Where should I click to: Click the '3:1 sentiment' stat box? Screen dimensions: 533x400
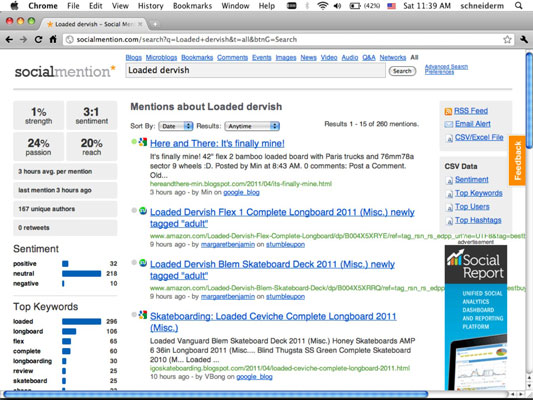point(91,115)
